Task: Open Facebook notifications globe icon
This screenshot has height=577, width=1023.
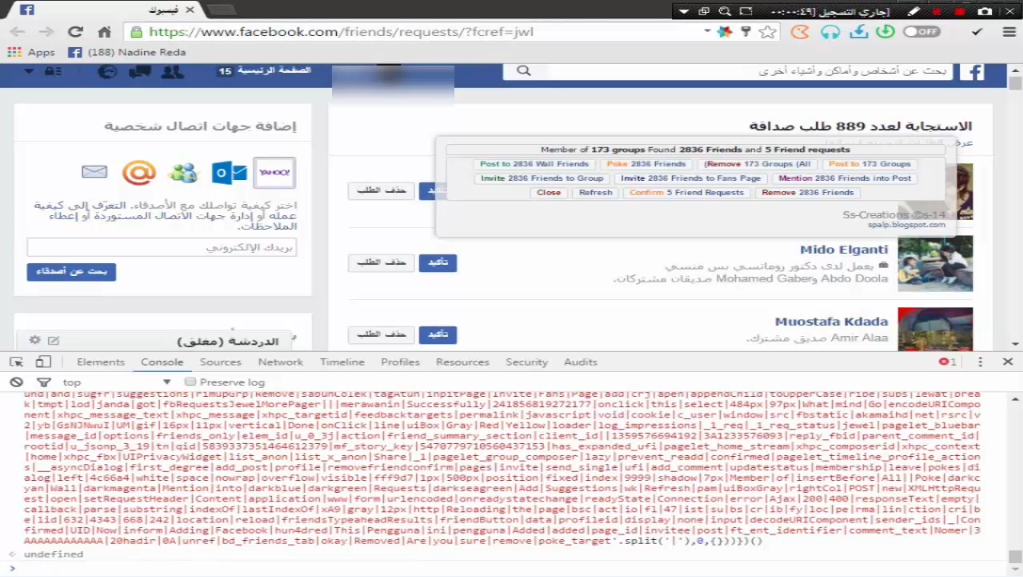Action: coord(107,71)
